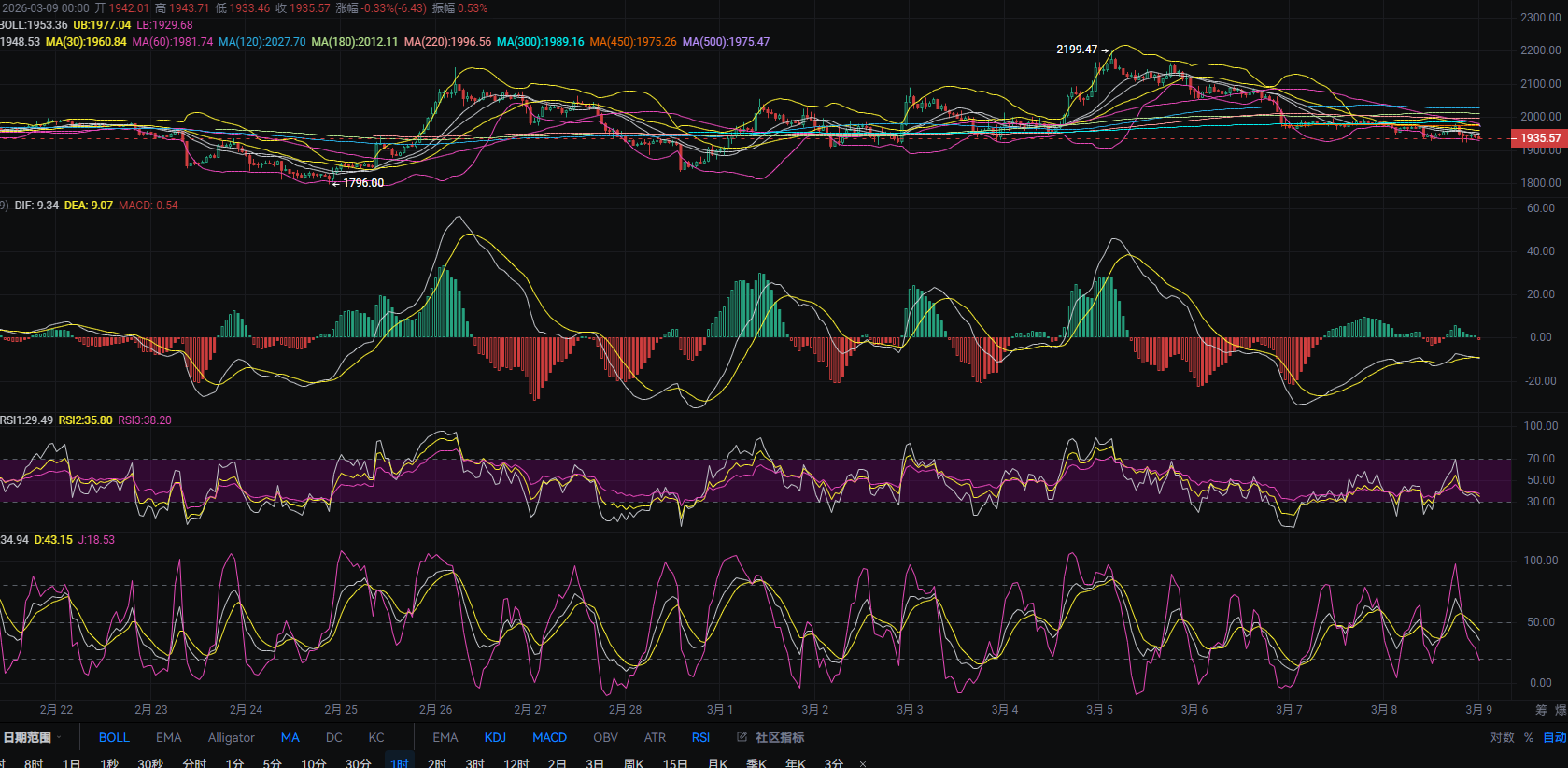Viewport: 1568px width, 768px height.
Task: Open the 社区指标 community indicators editor
Action: point(771,737)
